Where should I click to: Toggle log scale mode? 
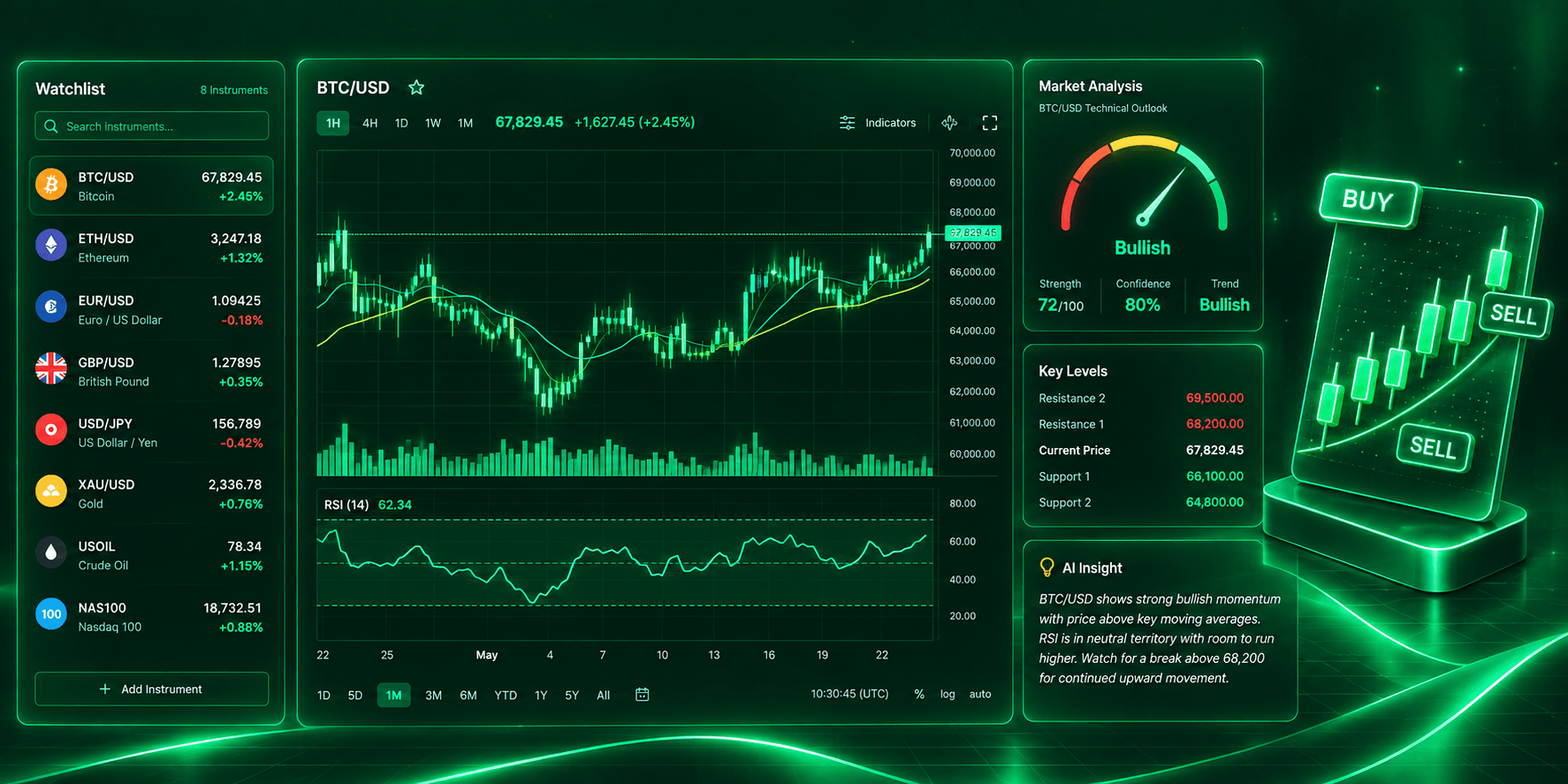coord(948,695)
